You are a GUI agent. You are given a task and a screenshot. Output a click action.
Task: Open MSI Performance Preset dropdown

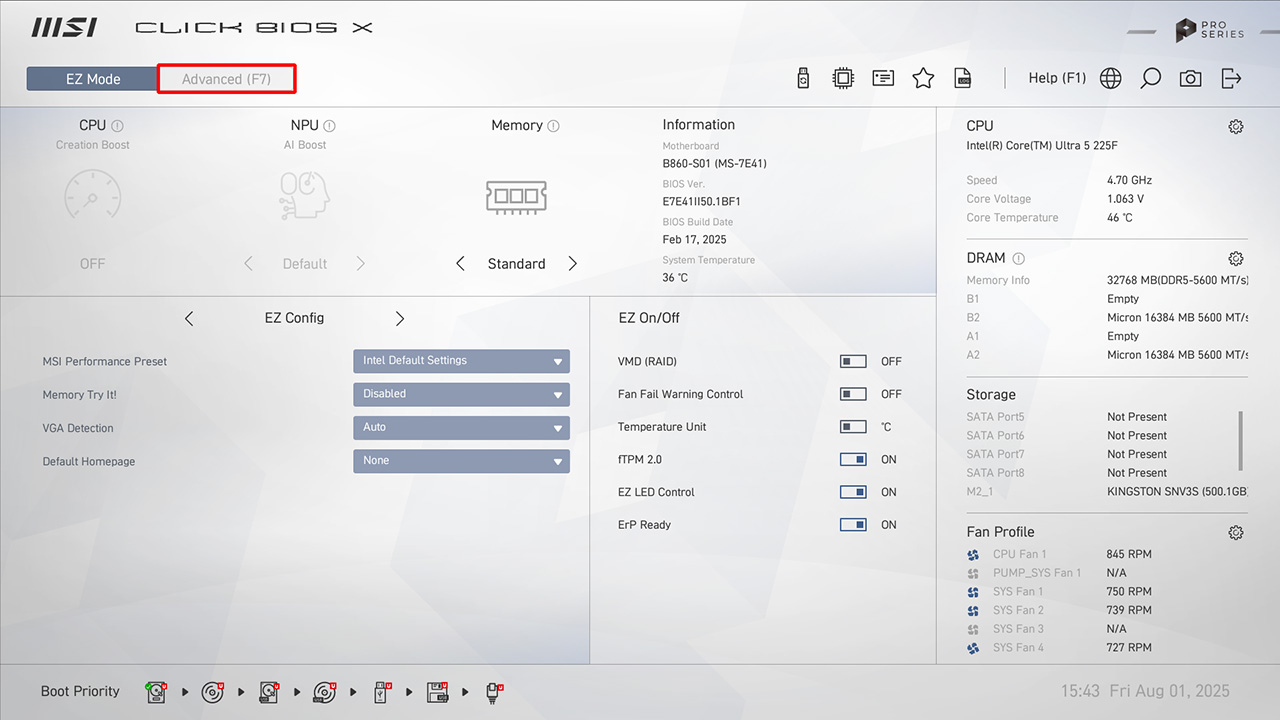point(461,361)
